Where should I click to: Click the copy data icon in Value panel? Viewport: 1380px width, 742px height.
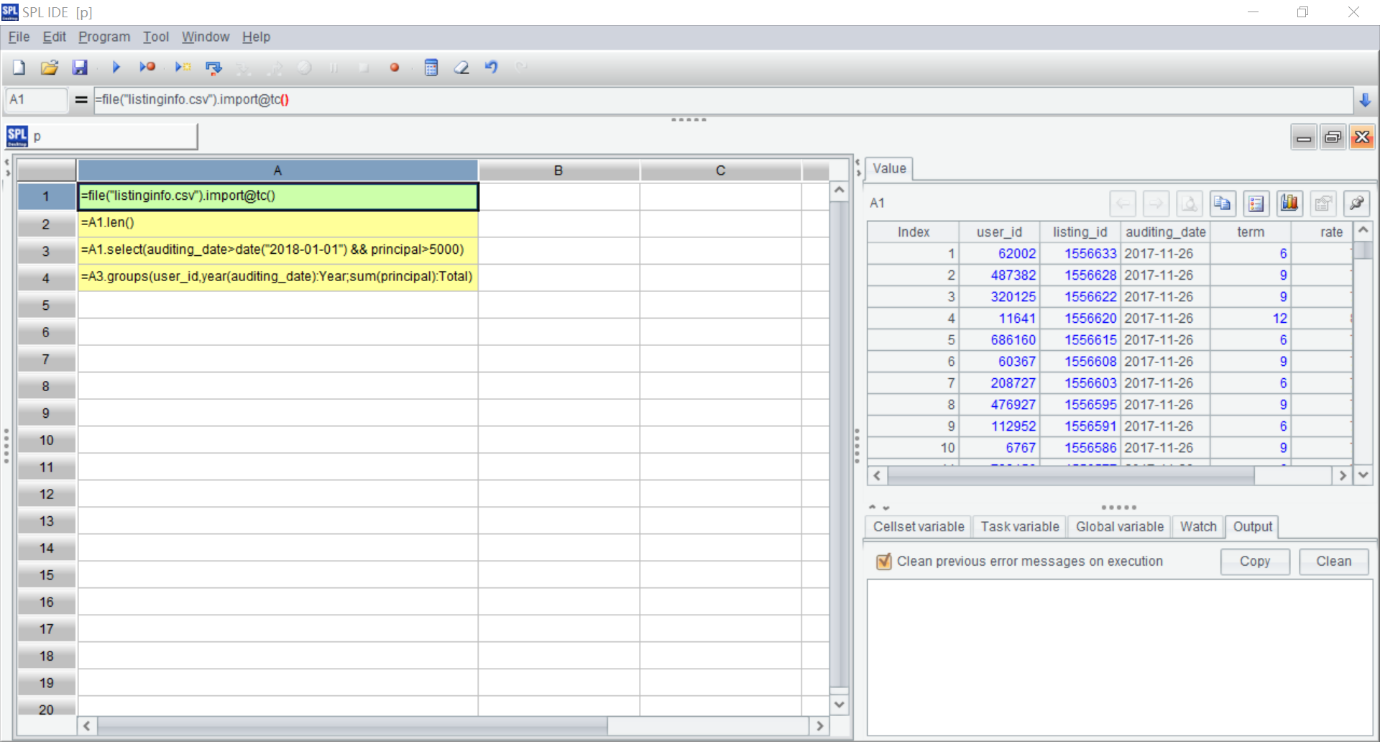tap(1222, 203)
